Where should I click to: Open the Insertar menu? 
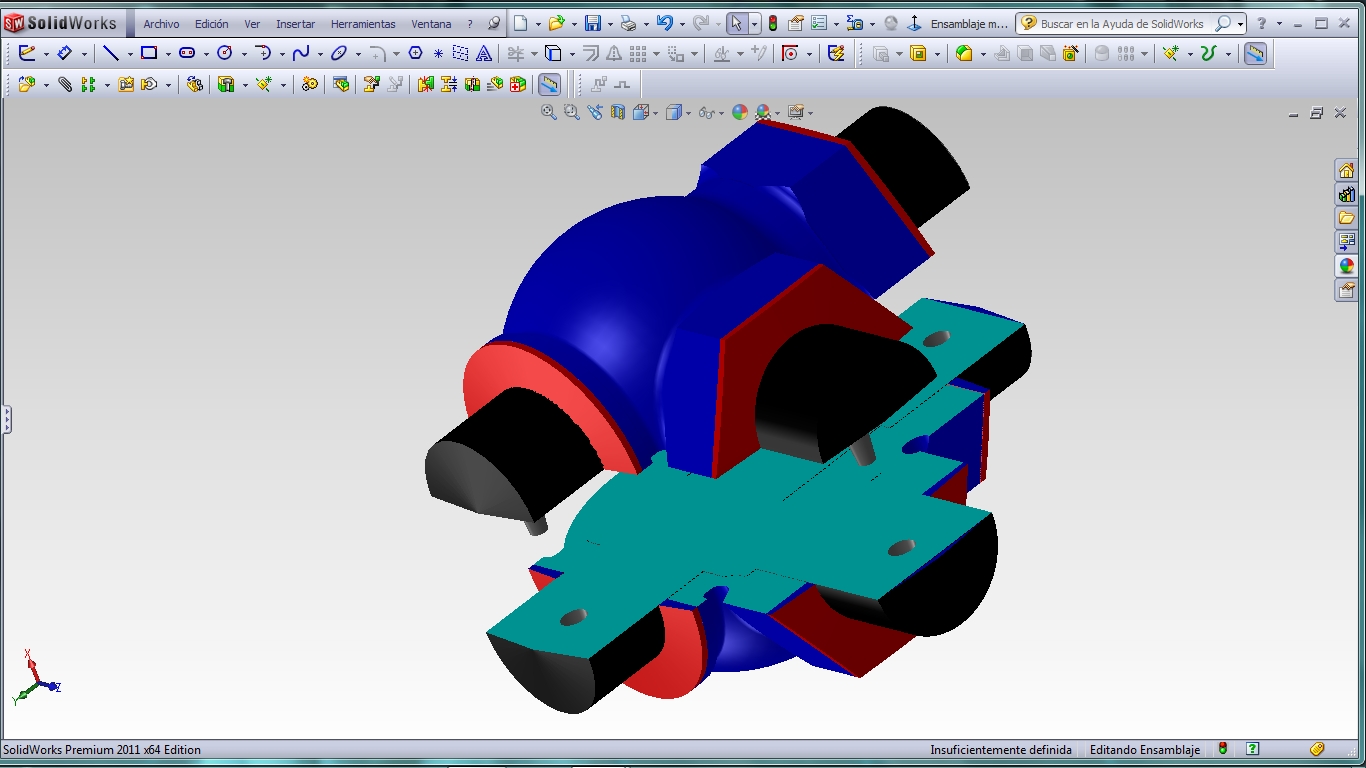coord(296,24)
